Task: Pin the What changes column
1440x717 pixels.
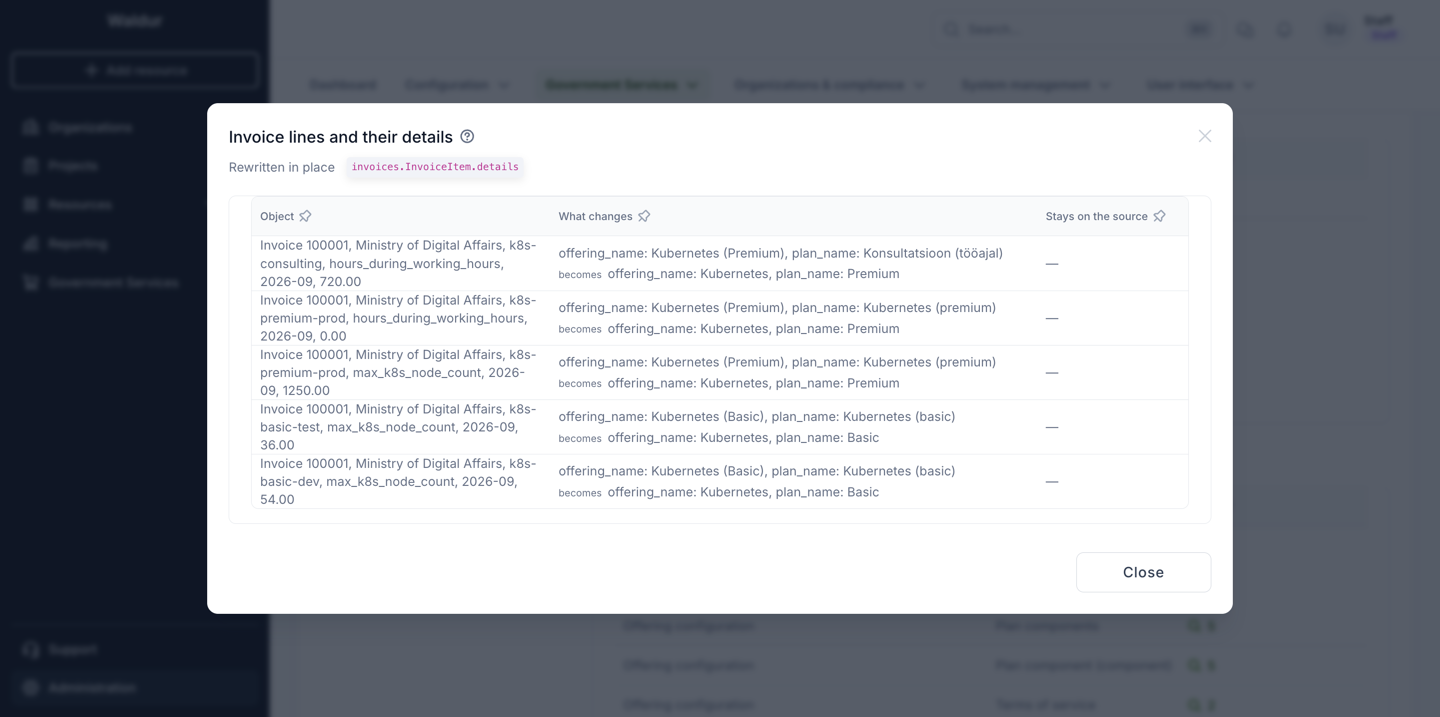Action: (644, 216)
